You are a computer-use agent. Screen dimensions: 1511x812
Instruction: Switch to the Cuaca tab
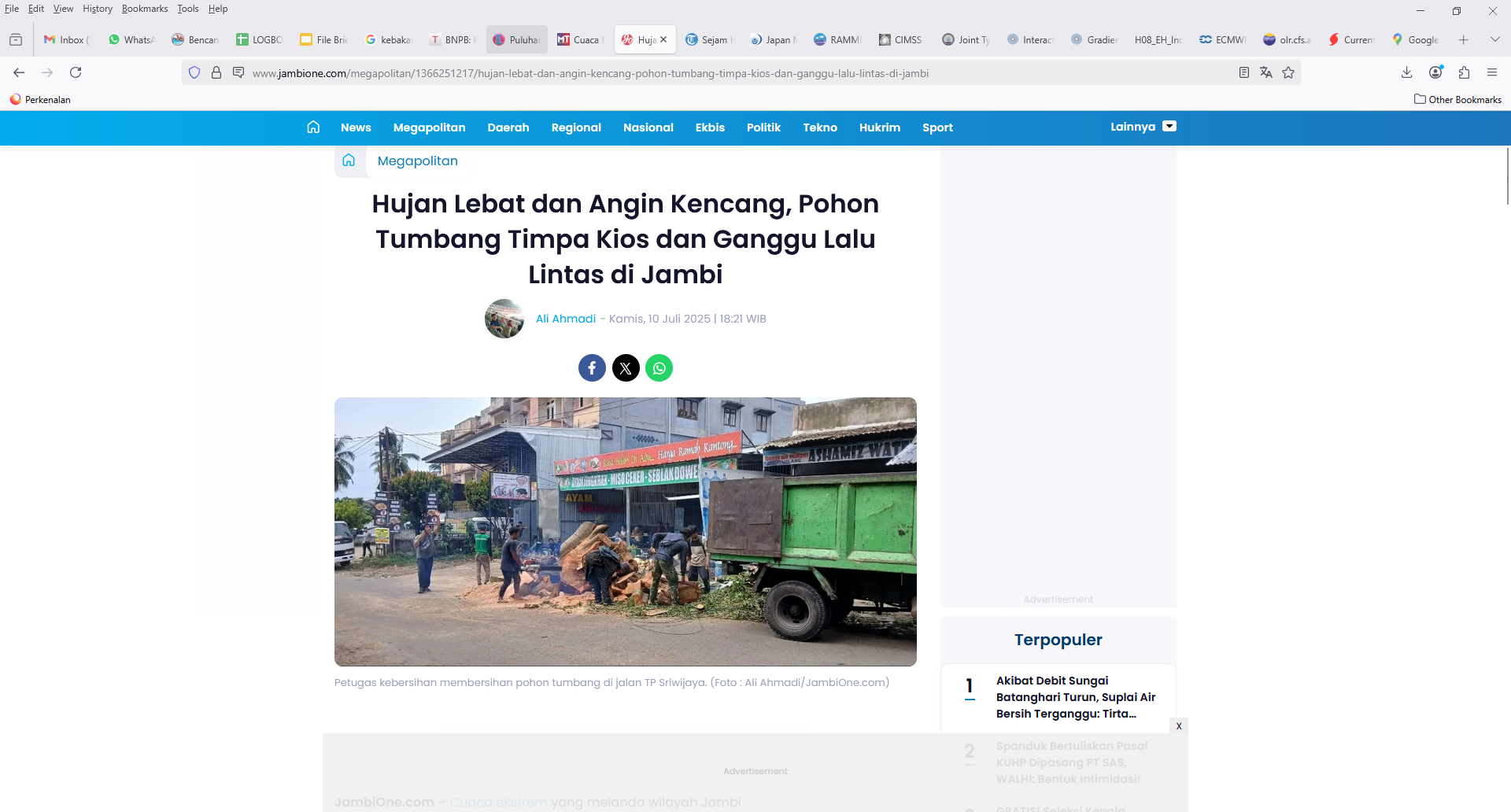[x=581, y=39]
